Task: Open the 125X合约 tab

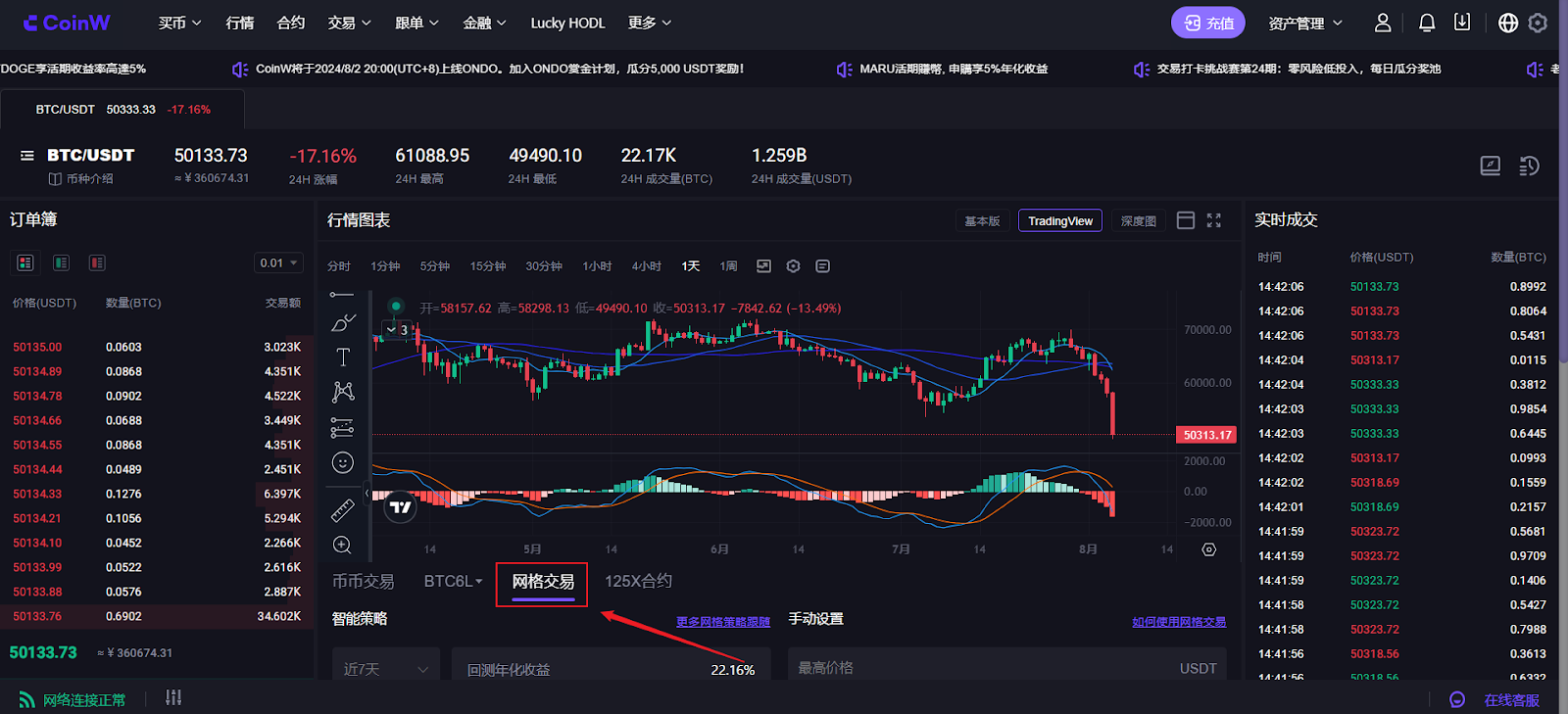Action: [638, 581]
